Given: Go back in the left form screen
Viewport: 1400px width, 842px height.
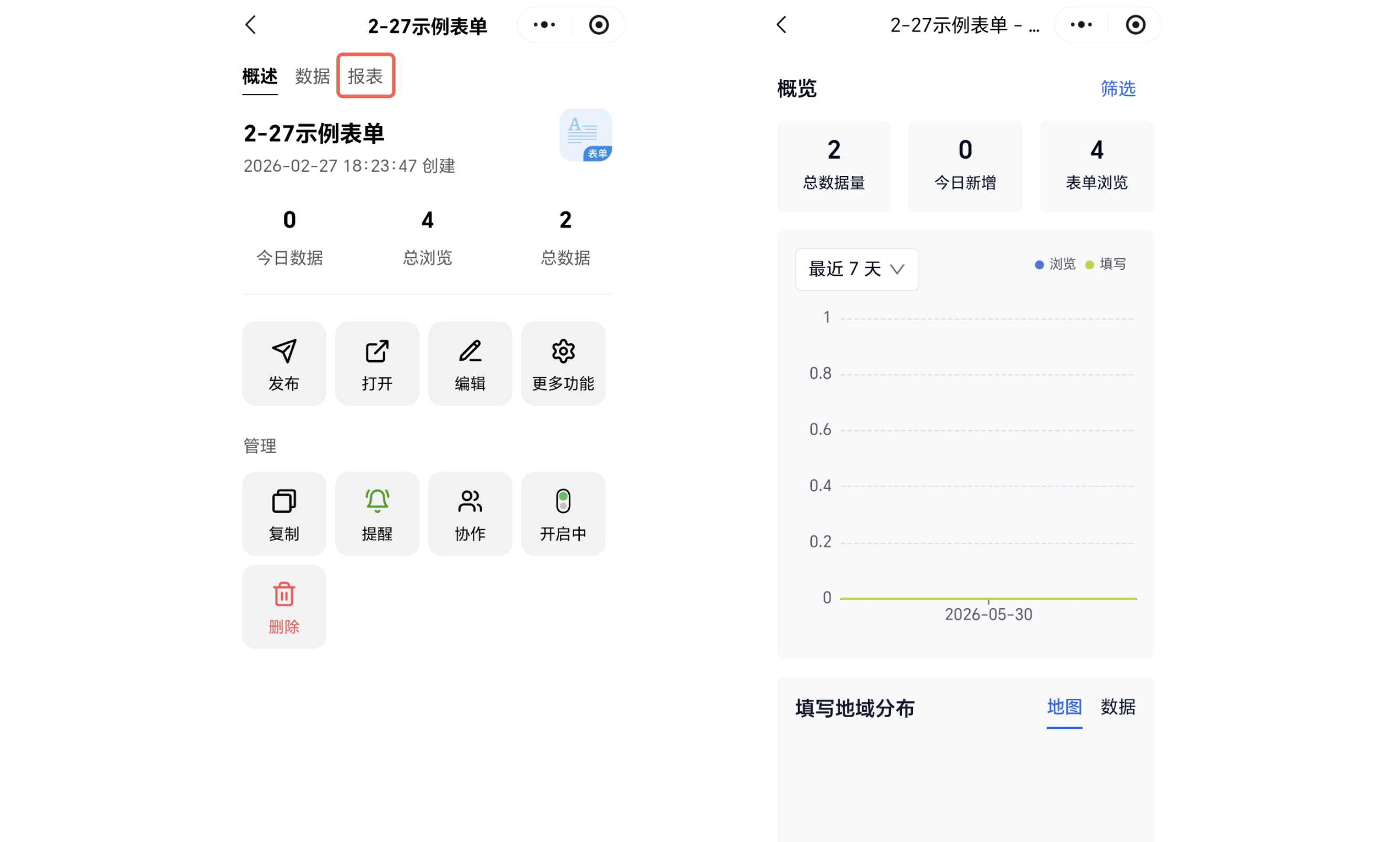Looking at the screenshot, I should [x=251, y=25].
